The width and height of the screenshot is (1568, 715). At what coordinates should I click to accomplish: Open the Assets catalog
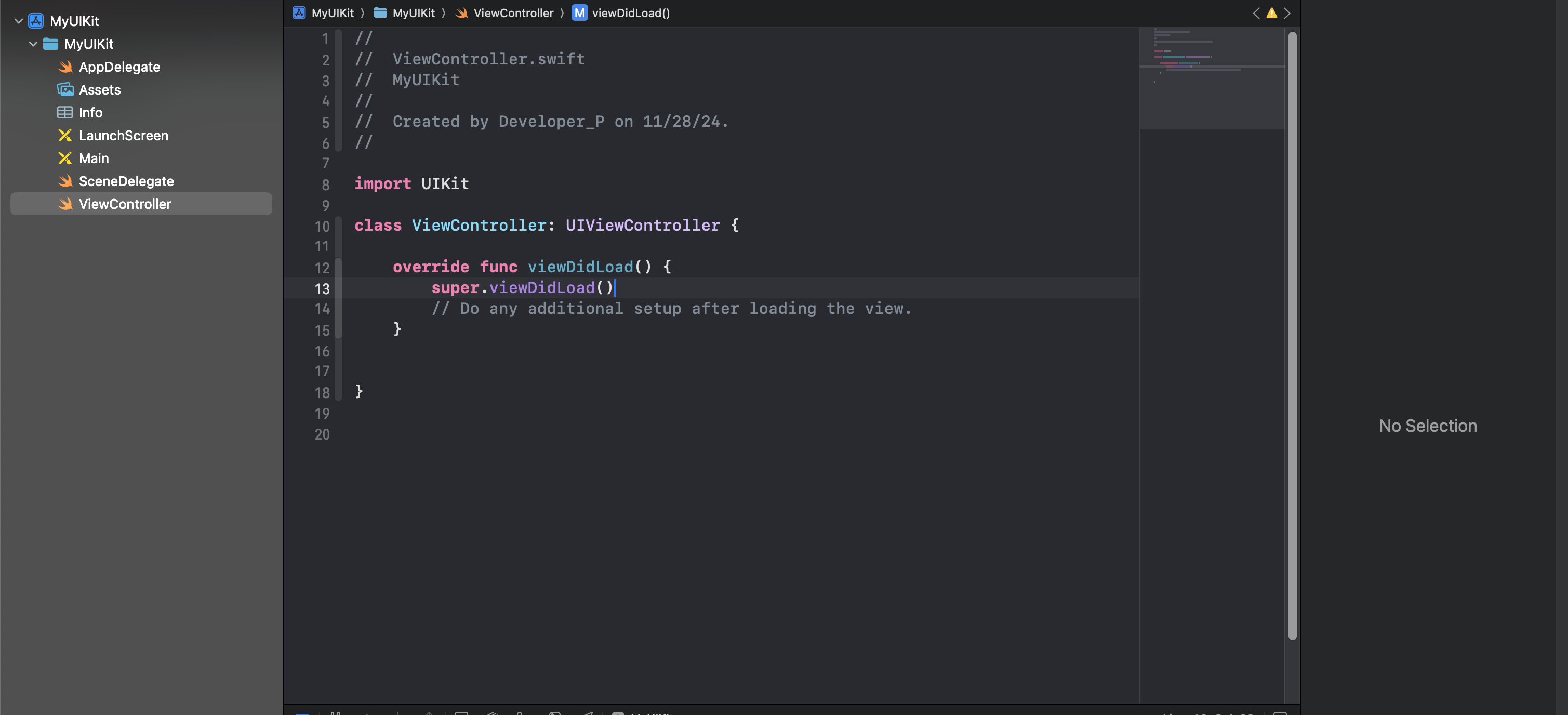[99, 89]
